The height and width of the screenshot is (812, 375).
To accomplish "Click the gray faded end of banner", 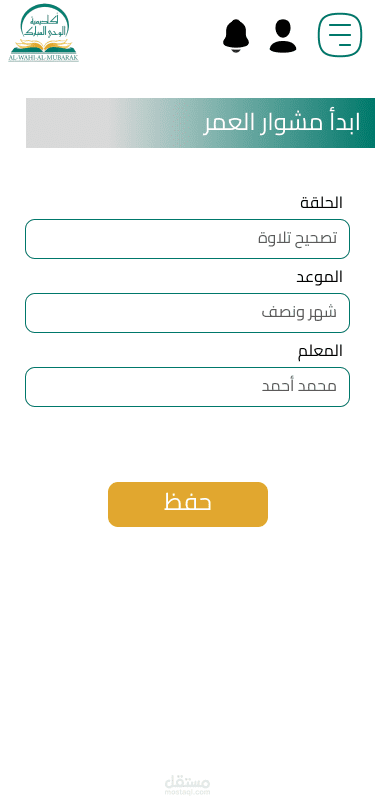I will 73,123.
